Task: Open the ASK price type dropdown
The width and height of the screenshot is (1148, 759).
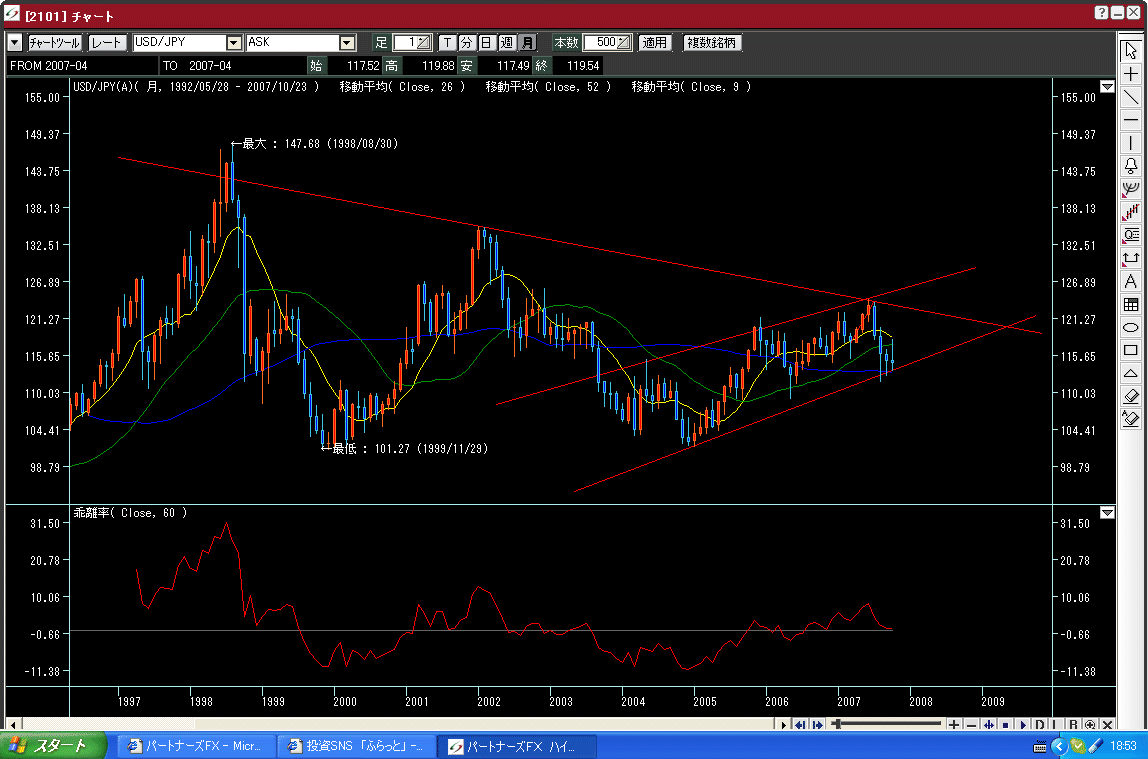Action: tap(347, 43)
